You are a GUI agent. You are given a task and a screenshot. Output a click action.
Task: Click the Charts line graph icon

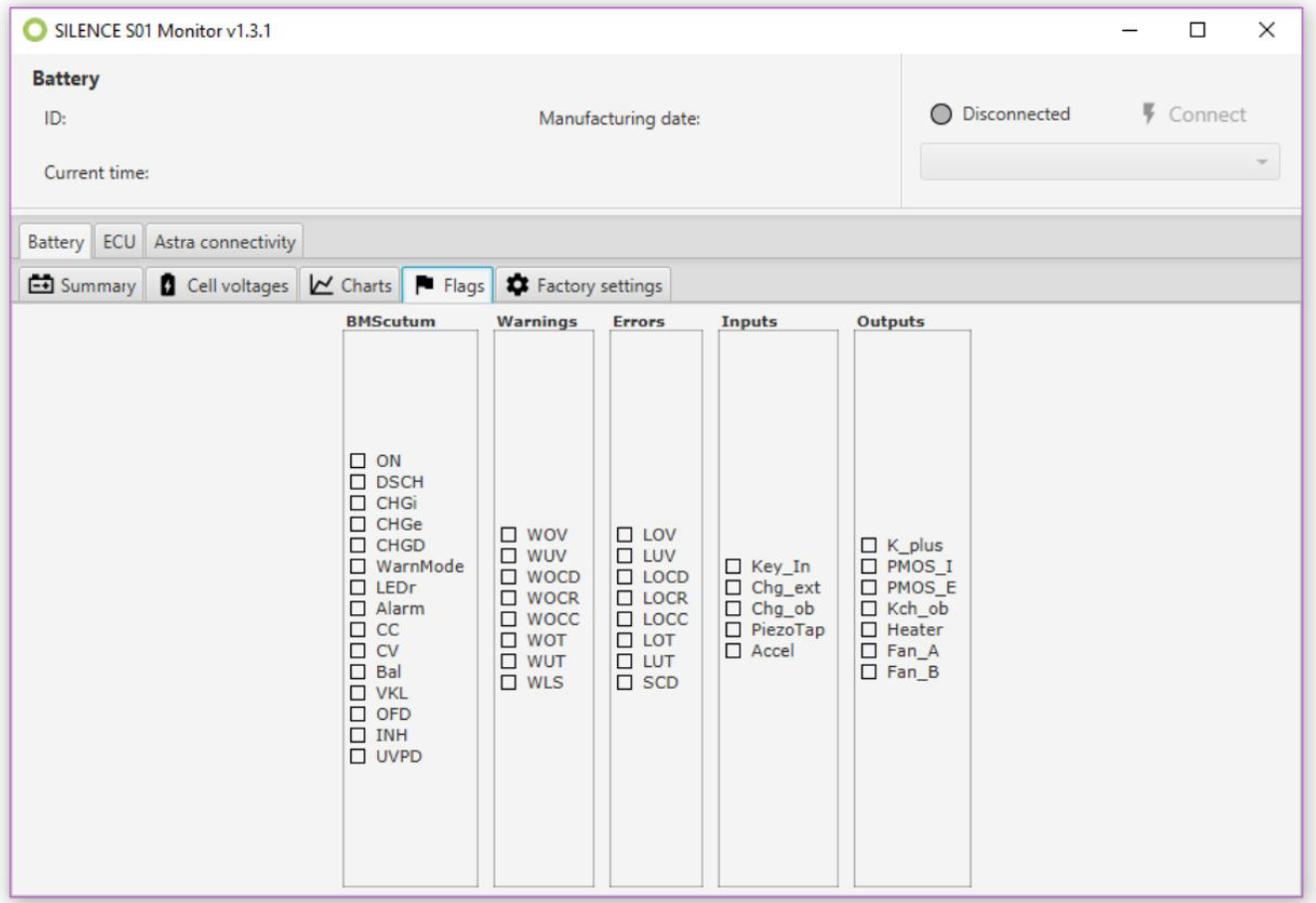point(321,285)
